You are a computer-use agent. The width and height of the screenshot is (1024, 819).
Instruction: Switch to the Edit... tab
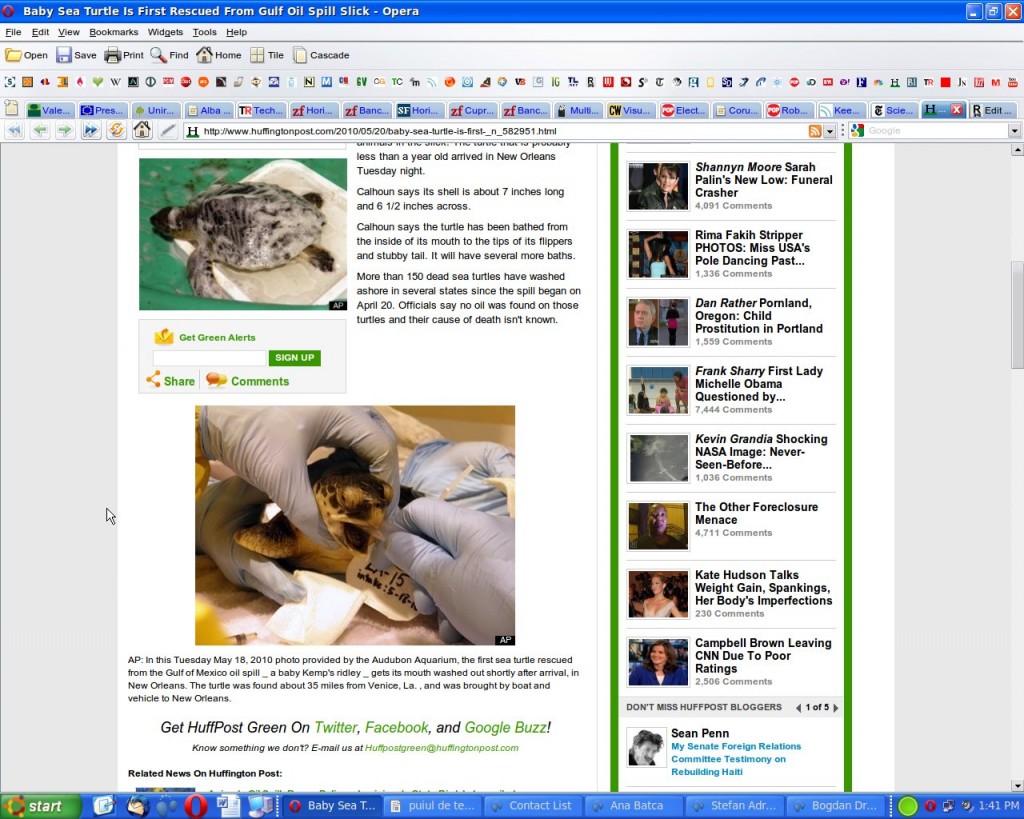(x=993, y=110)
